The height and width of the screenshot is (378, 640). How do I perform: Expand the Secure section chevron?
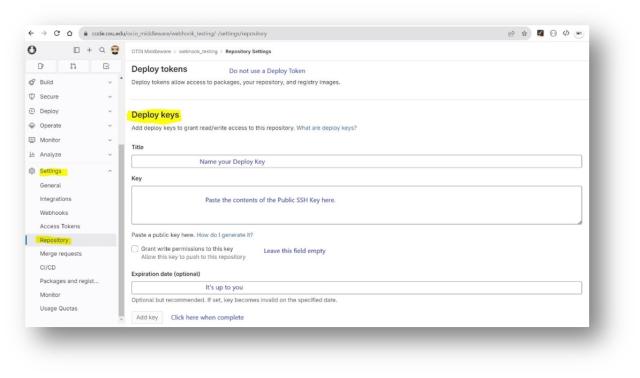click(x=110, y=97)
